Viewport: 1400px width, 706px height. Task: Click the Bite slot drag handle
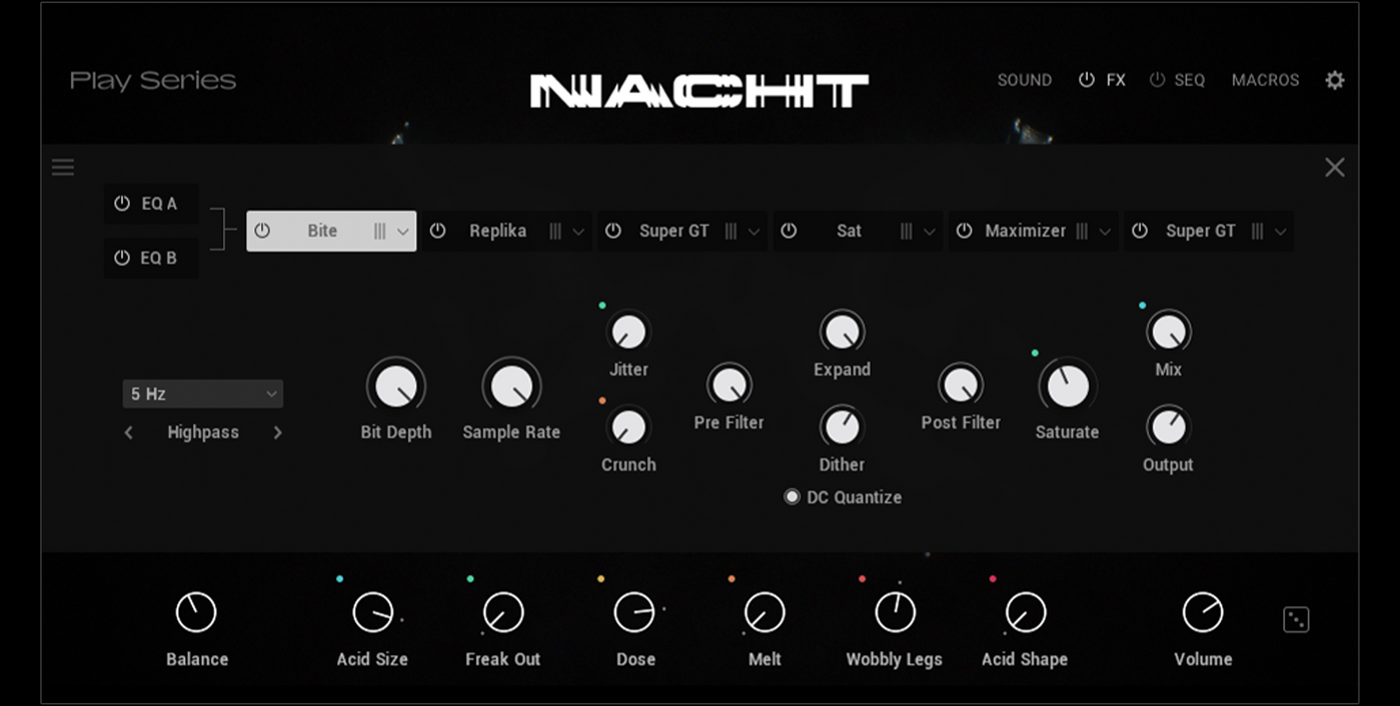tap(380, 231)
